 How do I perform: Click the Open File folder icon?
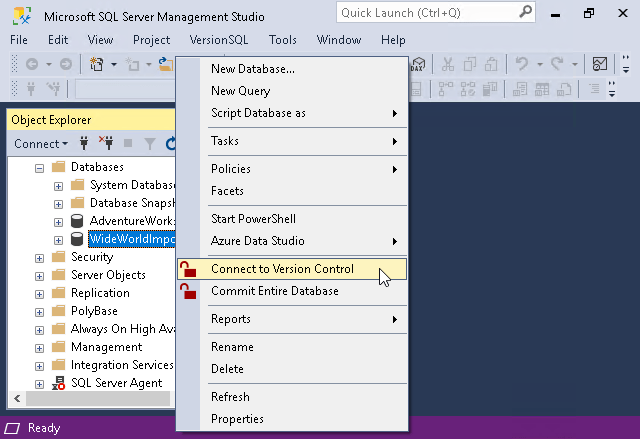pos(166,64)
